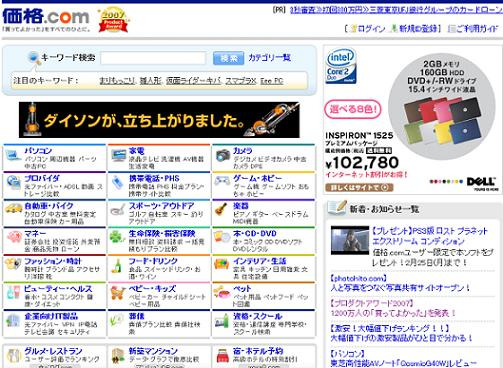Screen dimensions: 503x368
Task: Click the ゲーム・ホビー game controller icon
Action: click(222, 181)
